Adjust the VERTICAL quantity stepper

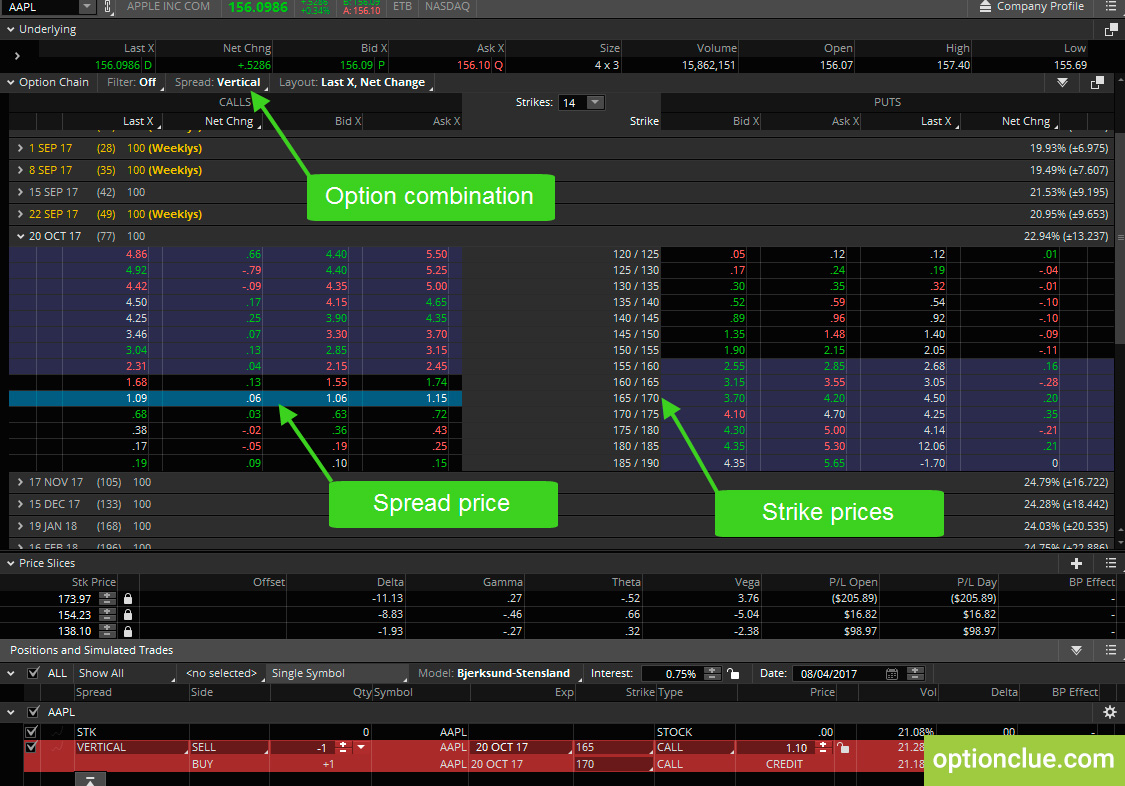pos(343,748)
